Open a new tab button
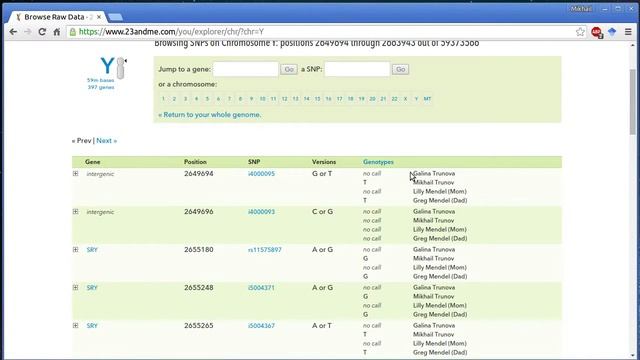Screen dimensions: 640x360 [x=116, y=17]
